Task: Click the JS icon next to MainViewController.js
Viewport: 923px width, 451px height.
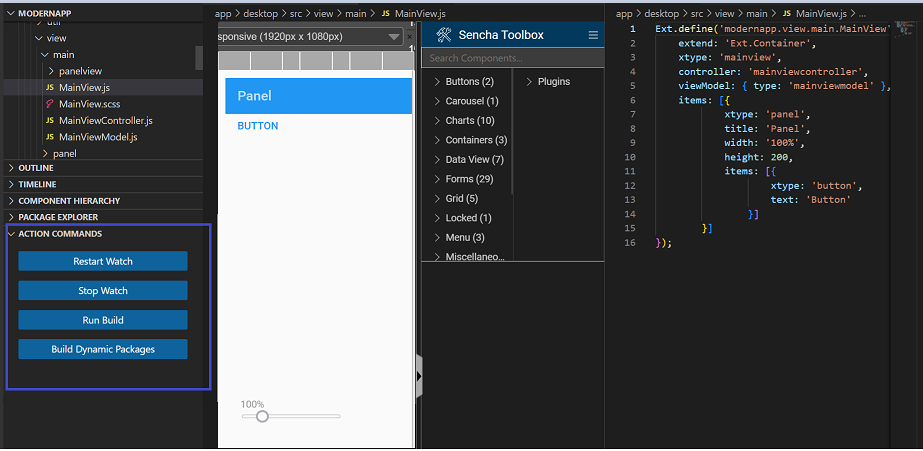Action: tap(48, 121)
